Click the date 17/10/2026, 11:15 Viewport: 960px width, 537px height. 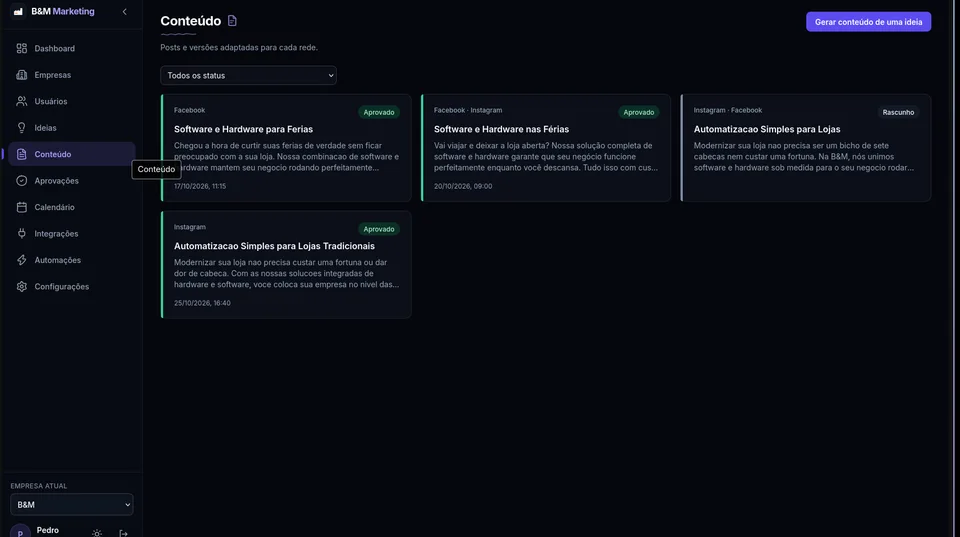[x=200, y=186]
